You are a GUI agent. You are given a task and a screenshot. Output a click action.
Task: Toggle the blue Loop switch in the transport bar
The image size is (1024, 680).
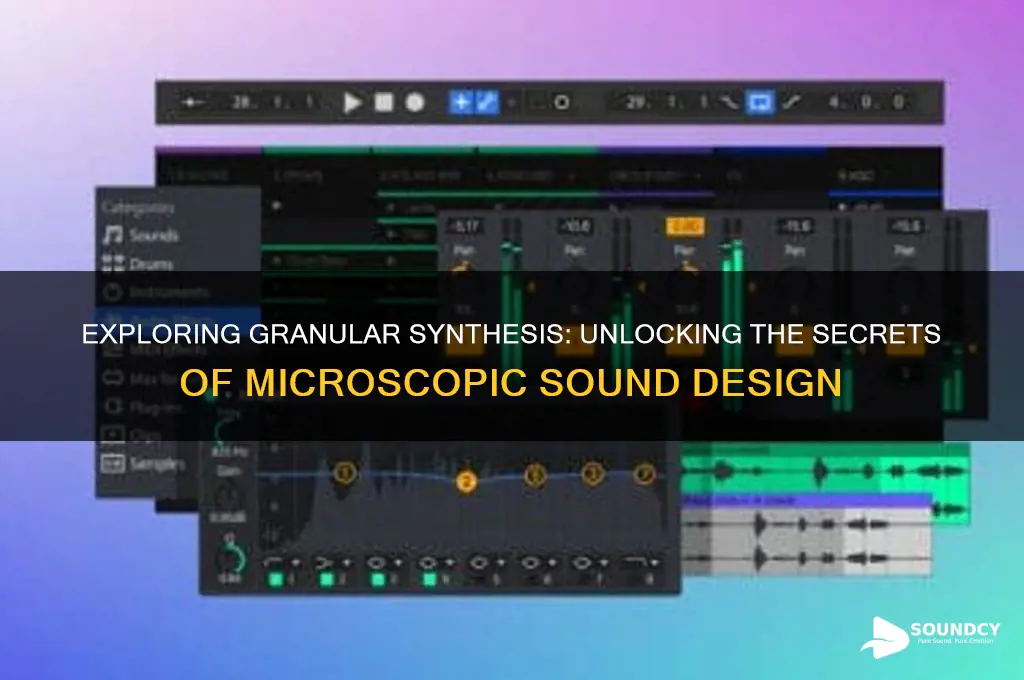point(760,102)
